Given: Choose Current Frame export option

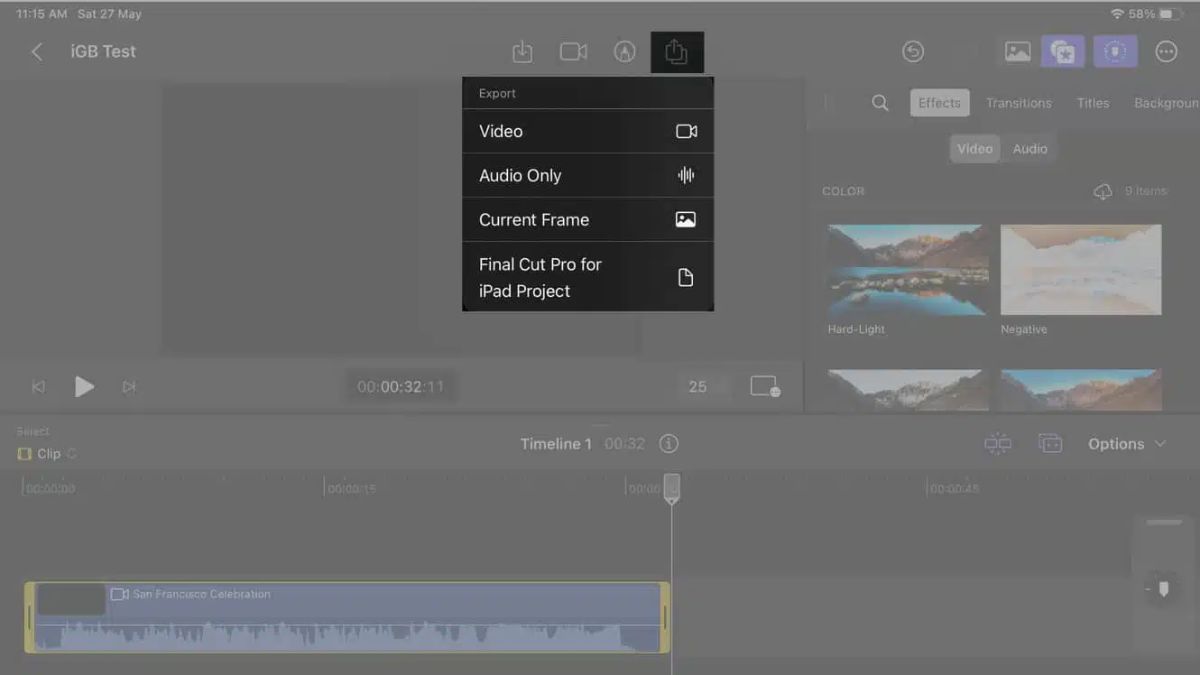Looking at the screenshot, I should (588, 219).
